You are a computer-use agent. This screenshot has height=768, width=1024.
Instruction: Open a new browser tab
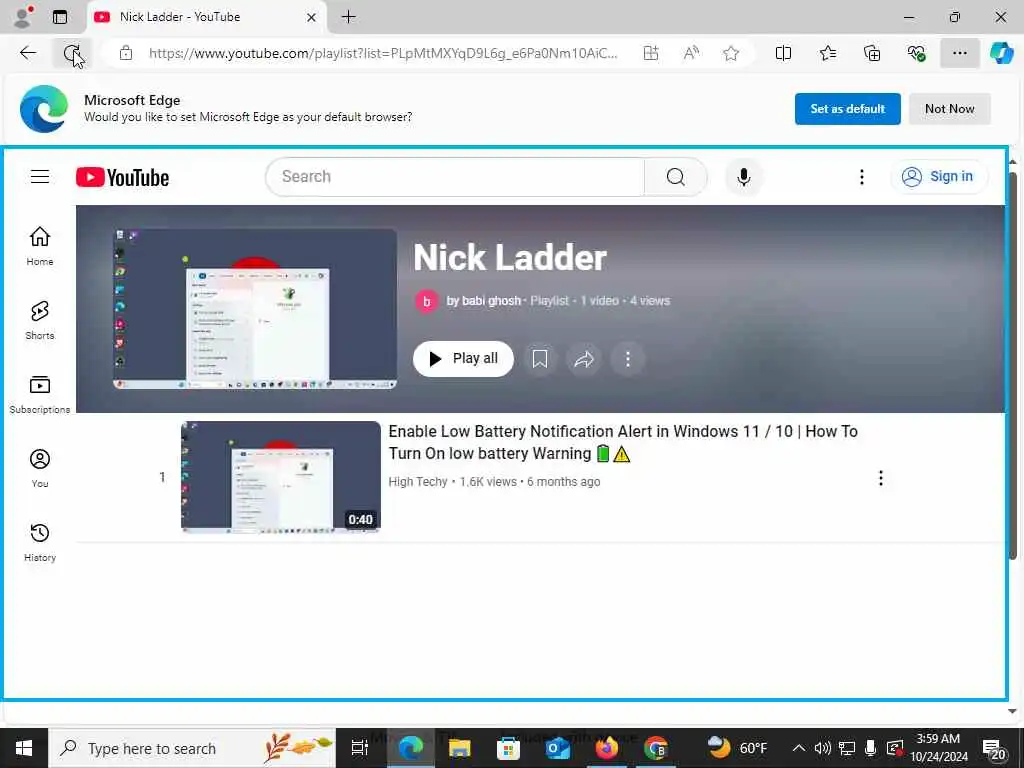click(349, 17)
